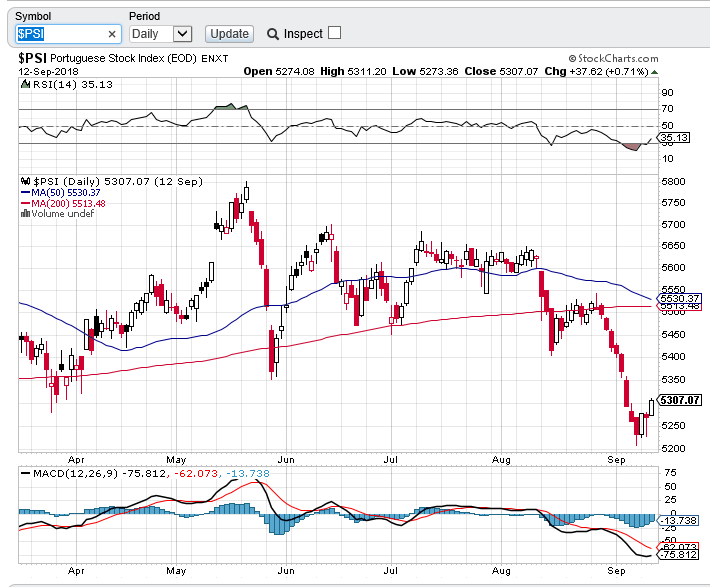The image size is (710, 587).
Task: Click the last price label 5307.07
Action: pos(679,400)
